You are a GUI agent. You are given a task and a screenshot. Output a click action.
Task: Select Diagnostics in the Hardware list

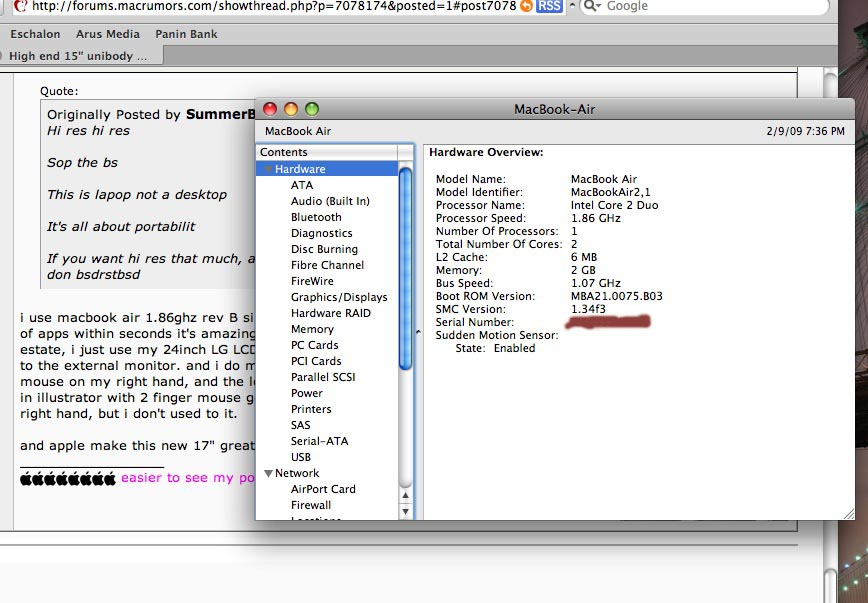322,233
